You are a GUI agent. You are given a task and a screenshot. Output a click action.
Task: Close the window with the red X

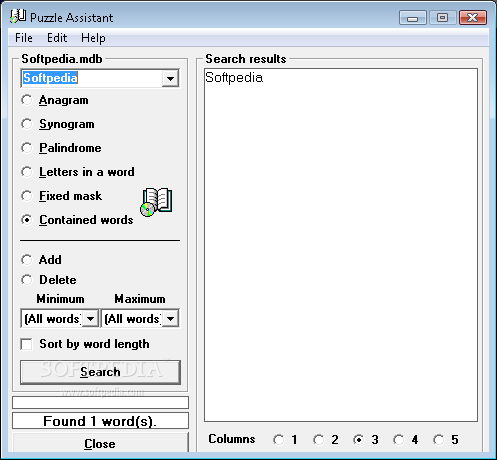473,18
